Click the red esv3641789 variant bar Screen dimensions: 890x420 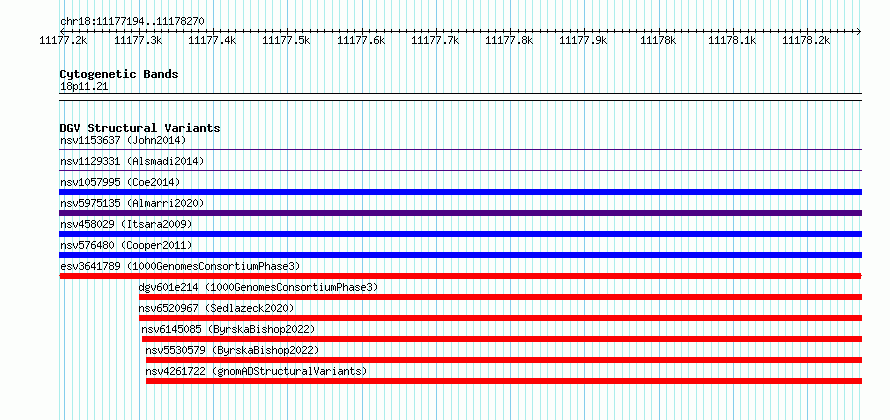tap(461, 276)
